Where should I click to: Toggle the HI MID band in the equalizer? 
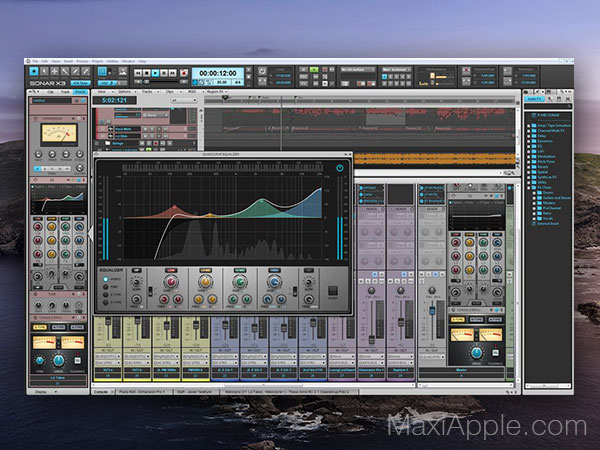click(x=240, y=271)
